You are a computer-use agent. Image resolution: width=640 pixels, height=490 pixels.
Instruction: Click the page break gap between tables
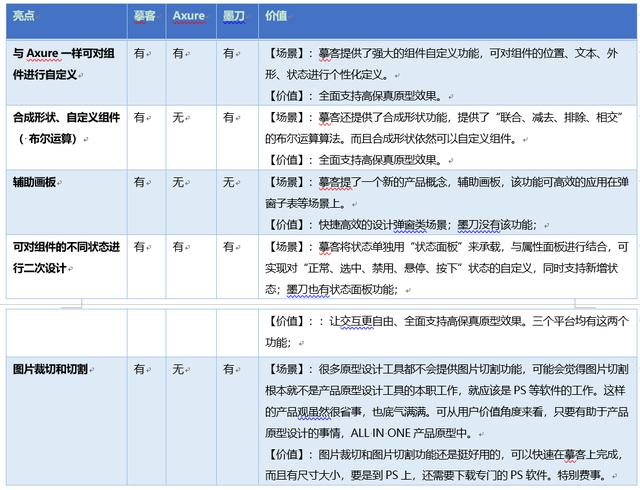click(320, 304)
